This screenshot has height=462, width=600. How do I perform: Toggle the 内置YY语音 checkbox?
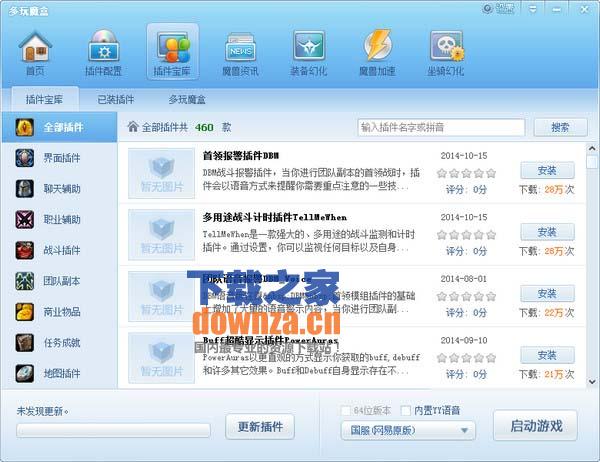click(406, 411)
